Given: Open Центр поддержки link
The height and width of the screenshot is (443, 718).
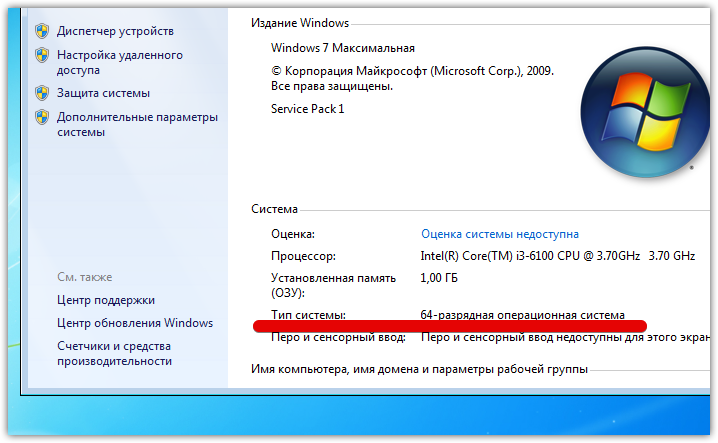Looking at the screenshot, I should click(x=106, y=300).
